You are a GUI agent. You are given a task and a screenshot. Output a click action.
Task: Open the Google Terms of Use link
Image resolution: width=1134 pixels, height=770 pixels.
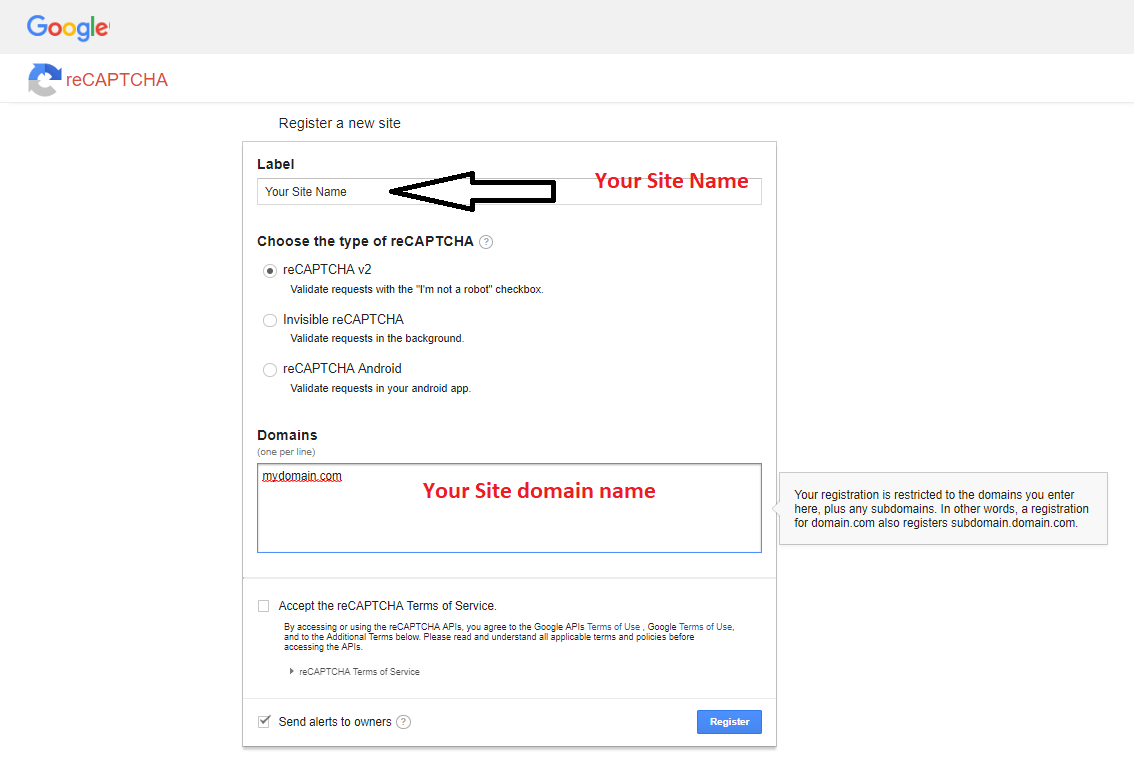(705, 627)
